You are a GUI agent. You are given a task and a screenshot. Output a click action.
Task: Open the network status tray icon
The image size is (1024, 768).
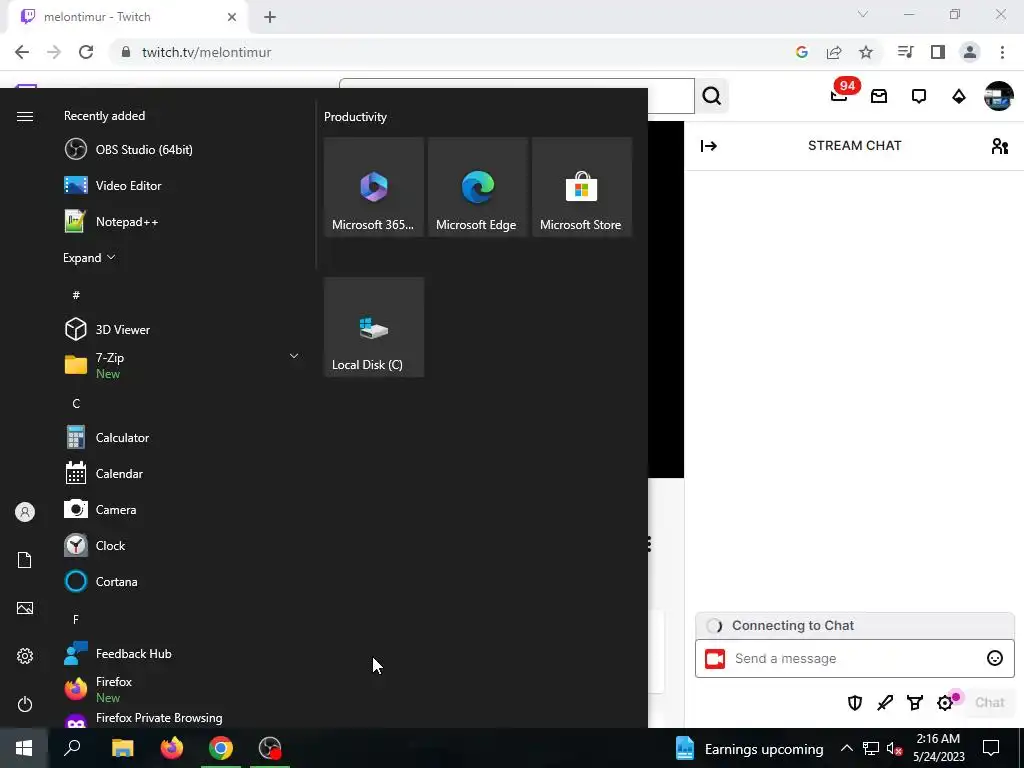871,748
